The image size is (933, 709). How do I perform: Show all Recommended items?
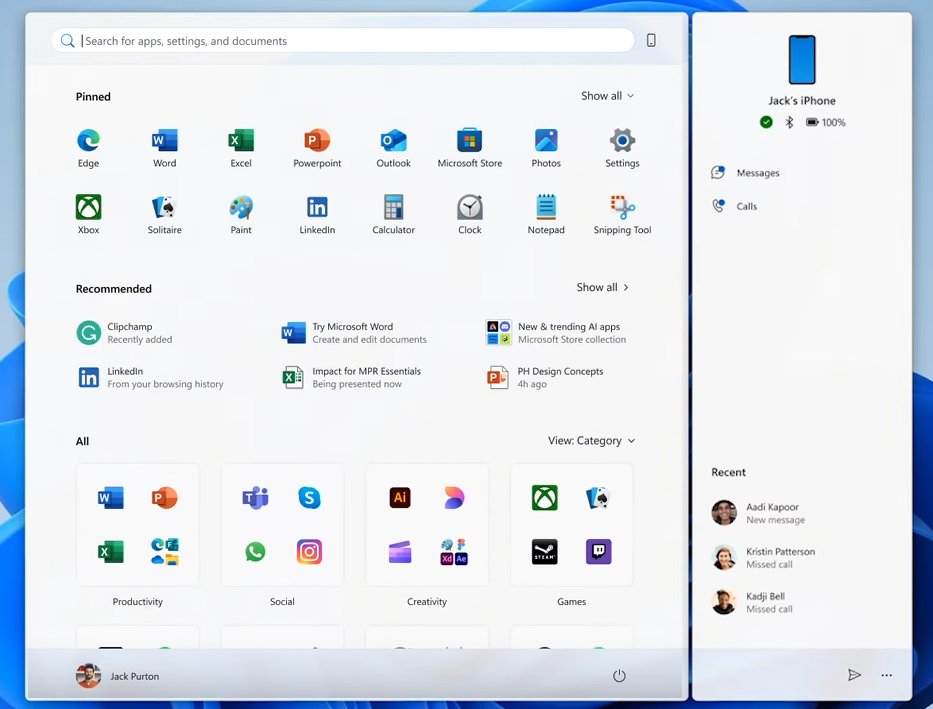tap(603, 287)
